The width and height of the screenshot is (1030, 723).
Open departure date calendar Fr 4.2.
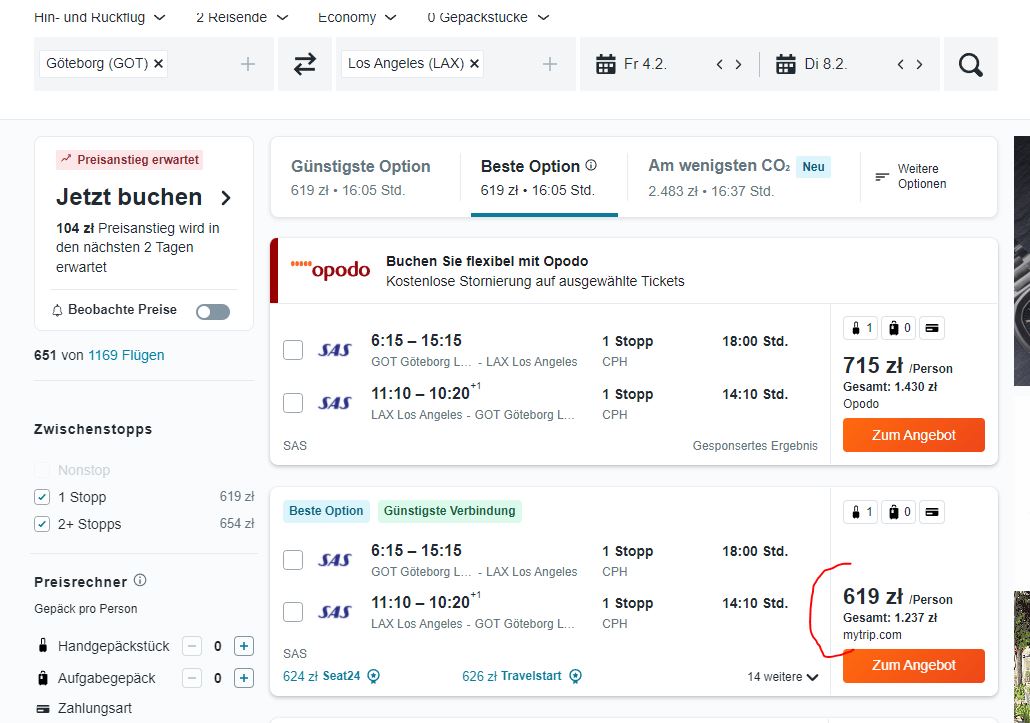point(631,64)
